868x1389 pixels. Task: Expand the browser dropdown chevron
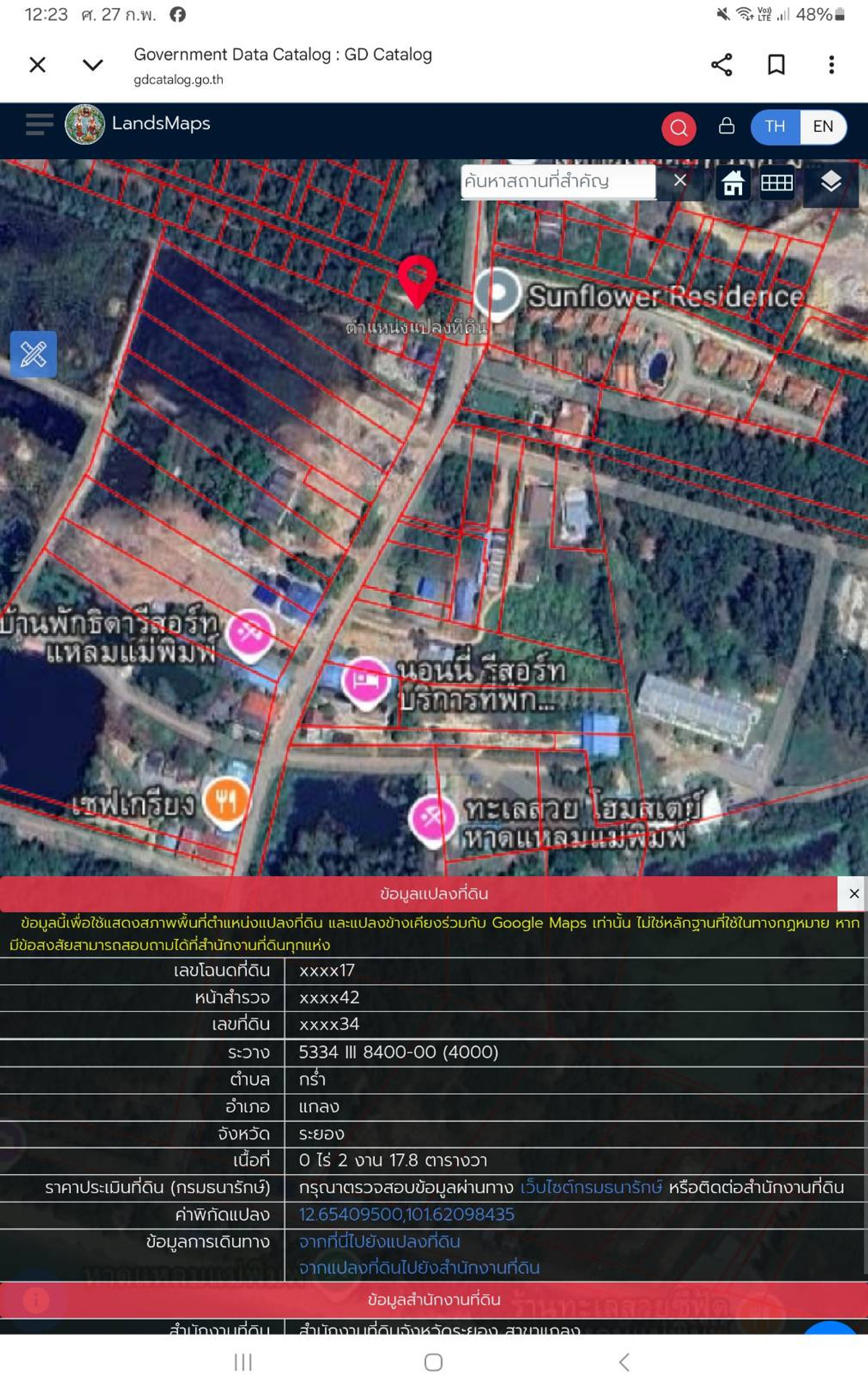[x=93, y=65]
